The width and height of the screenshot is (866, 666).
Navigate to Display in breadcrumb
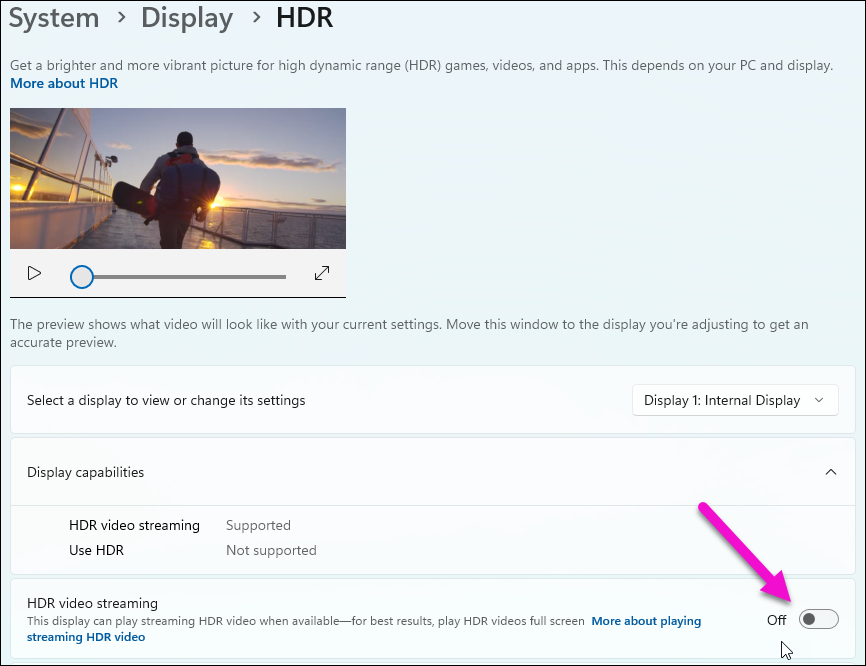pos(186,18)
